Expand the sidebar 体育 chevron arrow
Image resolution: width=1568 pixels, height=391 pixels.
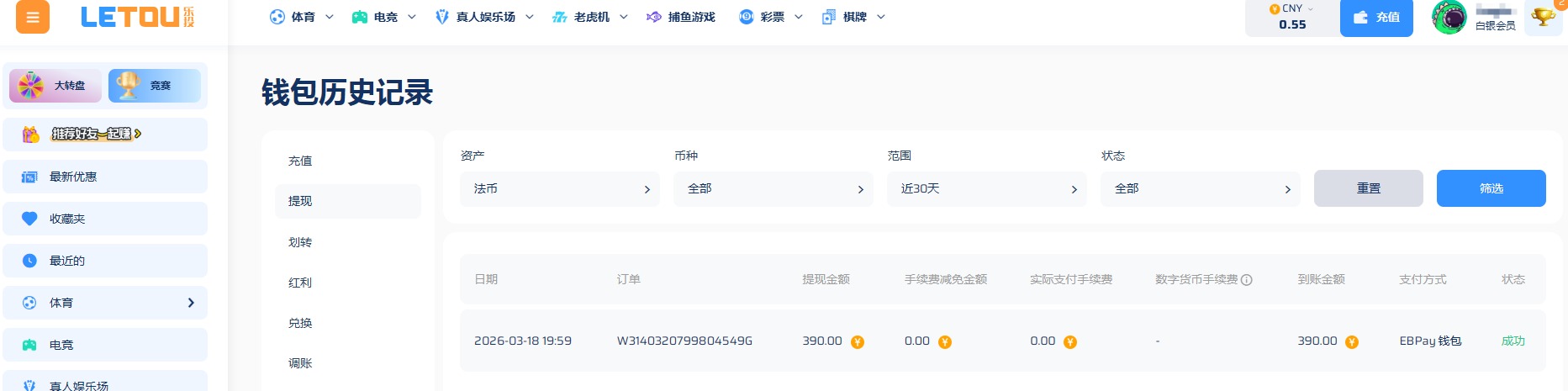coord(191,303)
